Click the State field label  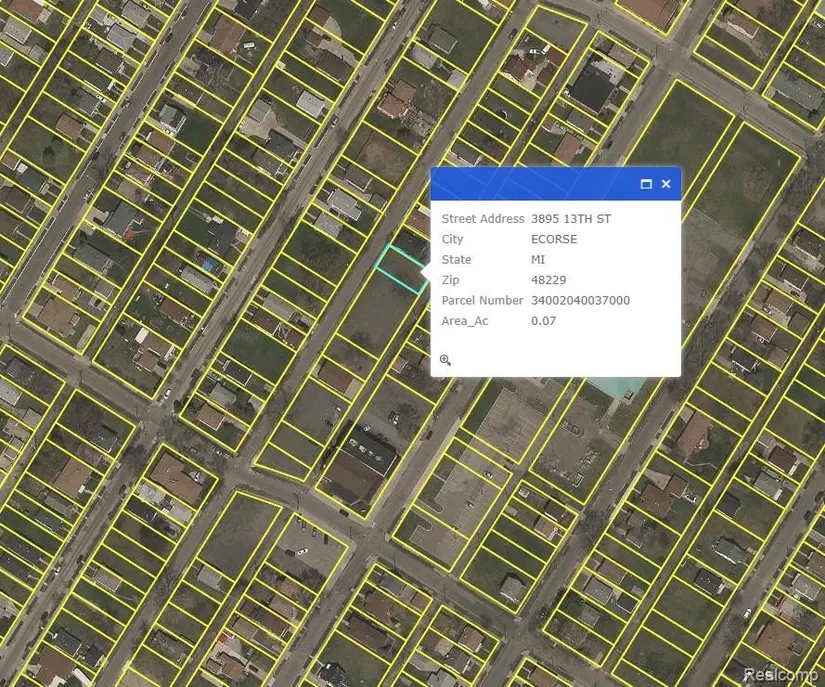(456, 260)
